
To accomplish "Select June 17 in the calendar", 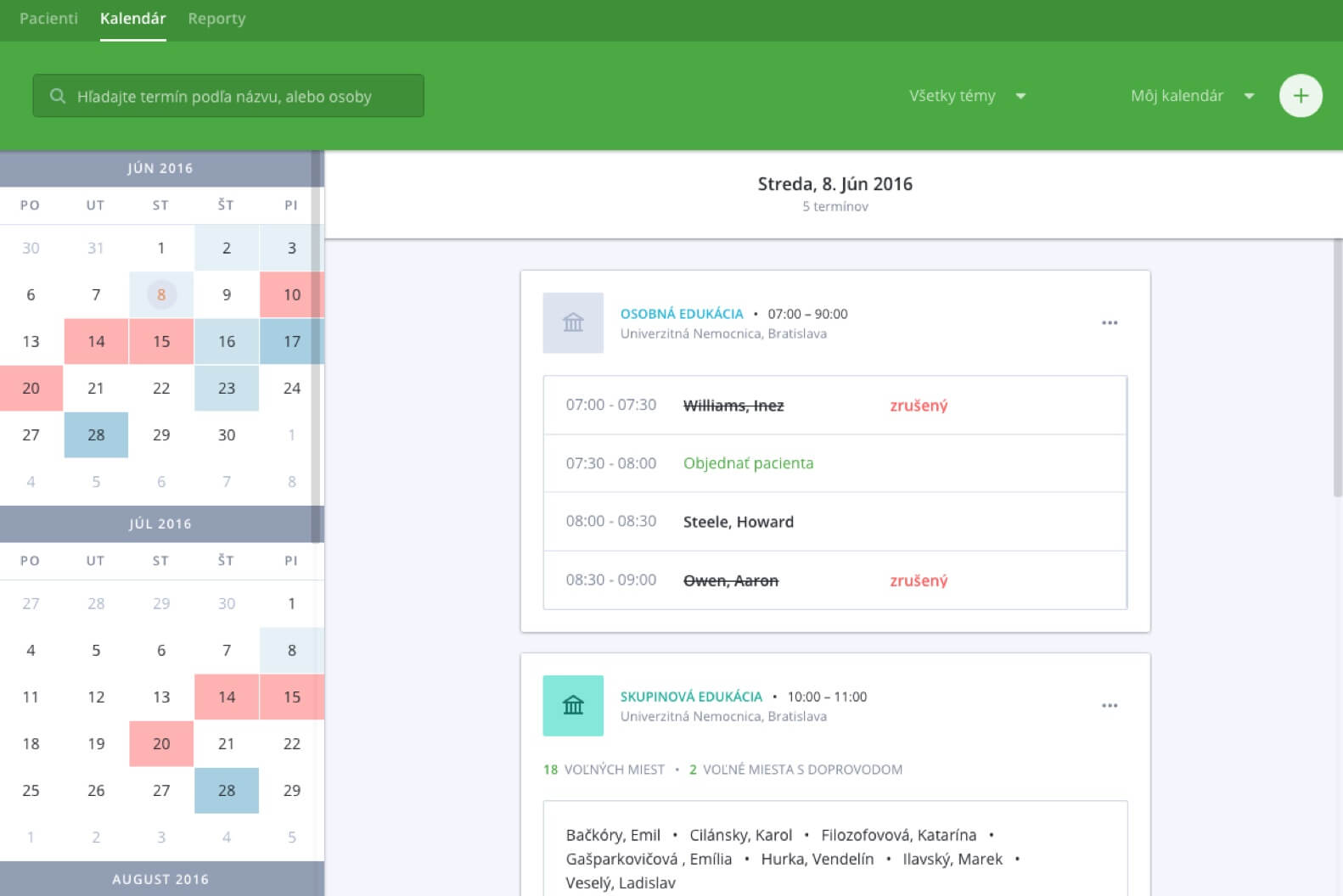I will [x=291, y=341].
